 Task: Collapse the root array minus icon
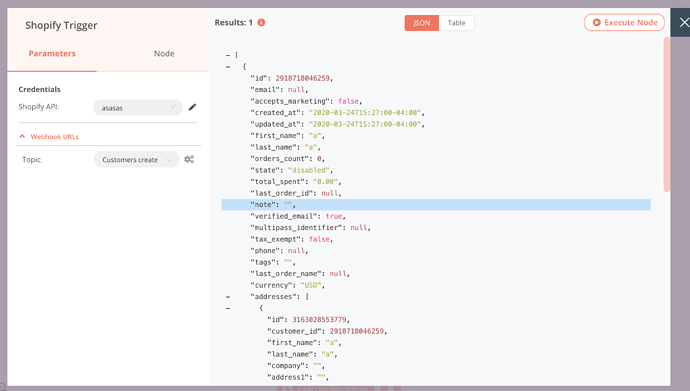click(228, 55)
